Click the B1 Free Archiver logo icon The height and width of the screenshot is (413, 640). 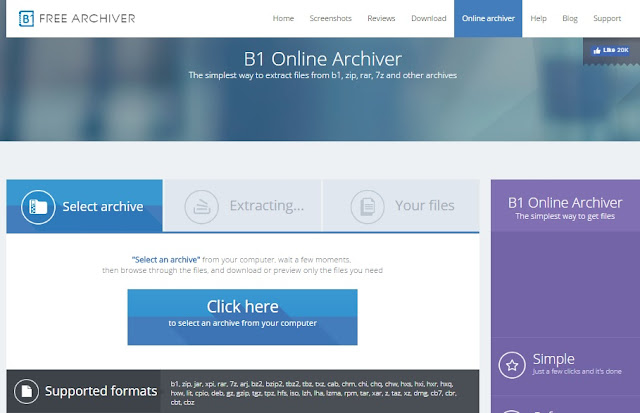click(x=27, y=18)
